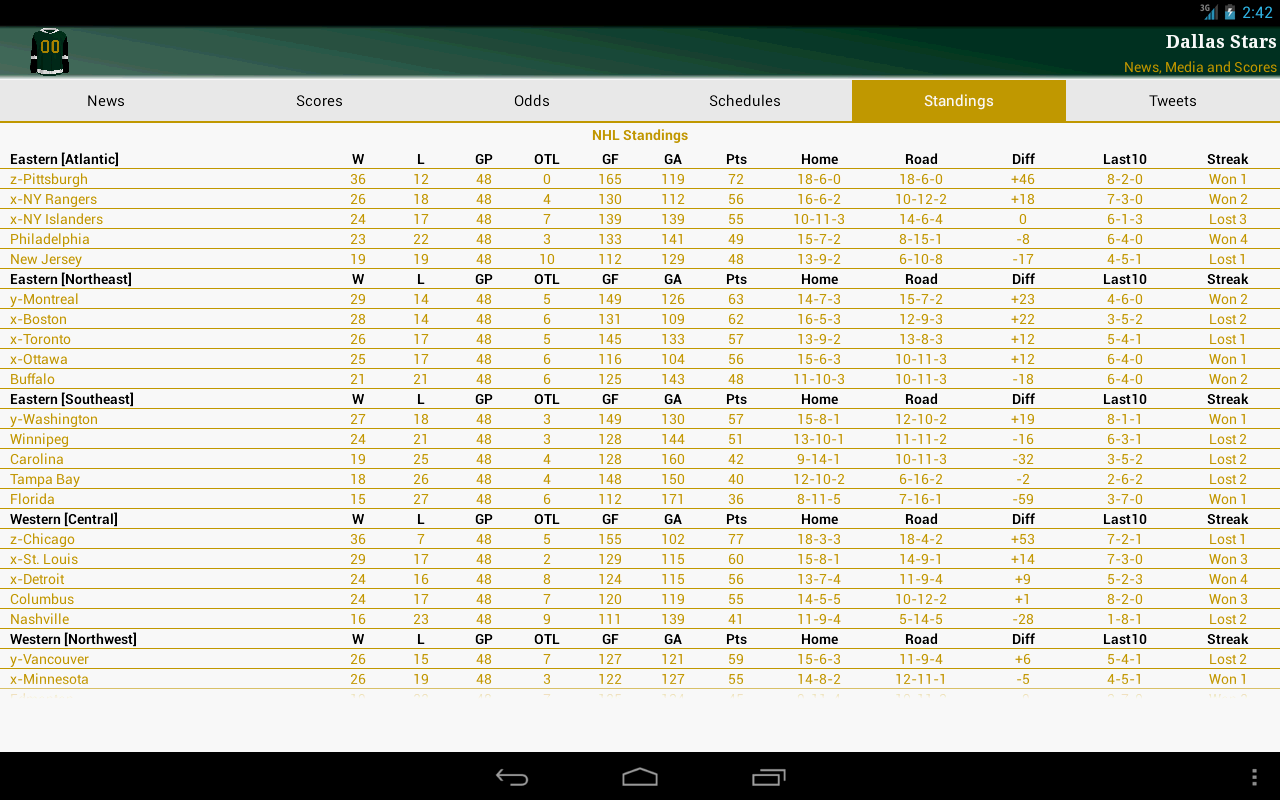Tap the Carolina team name

(37, 459)
